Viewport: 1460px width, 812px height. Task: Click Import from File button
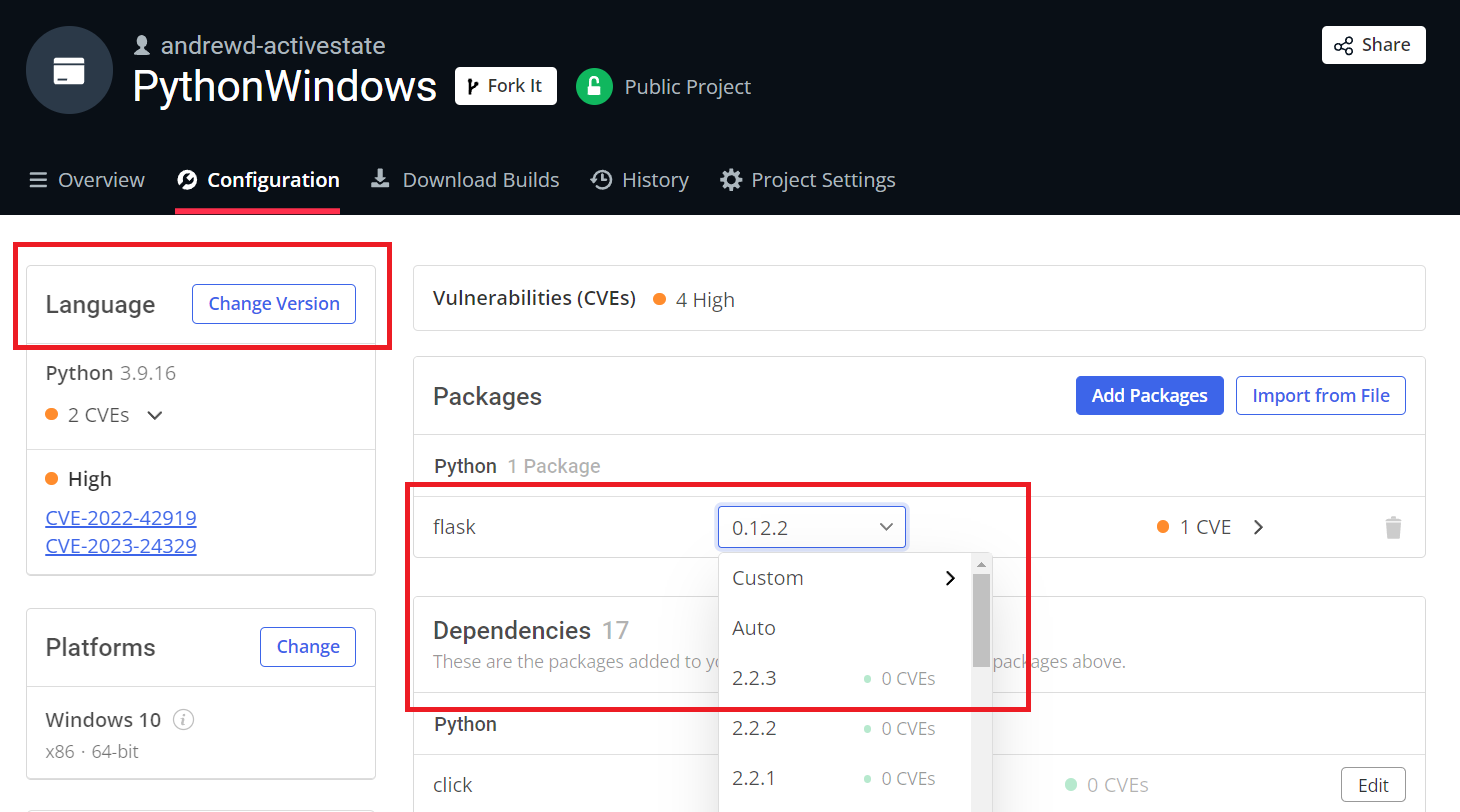(x=1321, y=396)
